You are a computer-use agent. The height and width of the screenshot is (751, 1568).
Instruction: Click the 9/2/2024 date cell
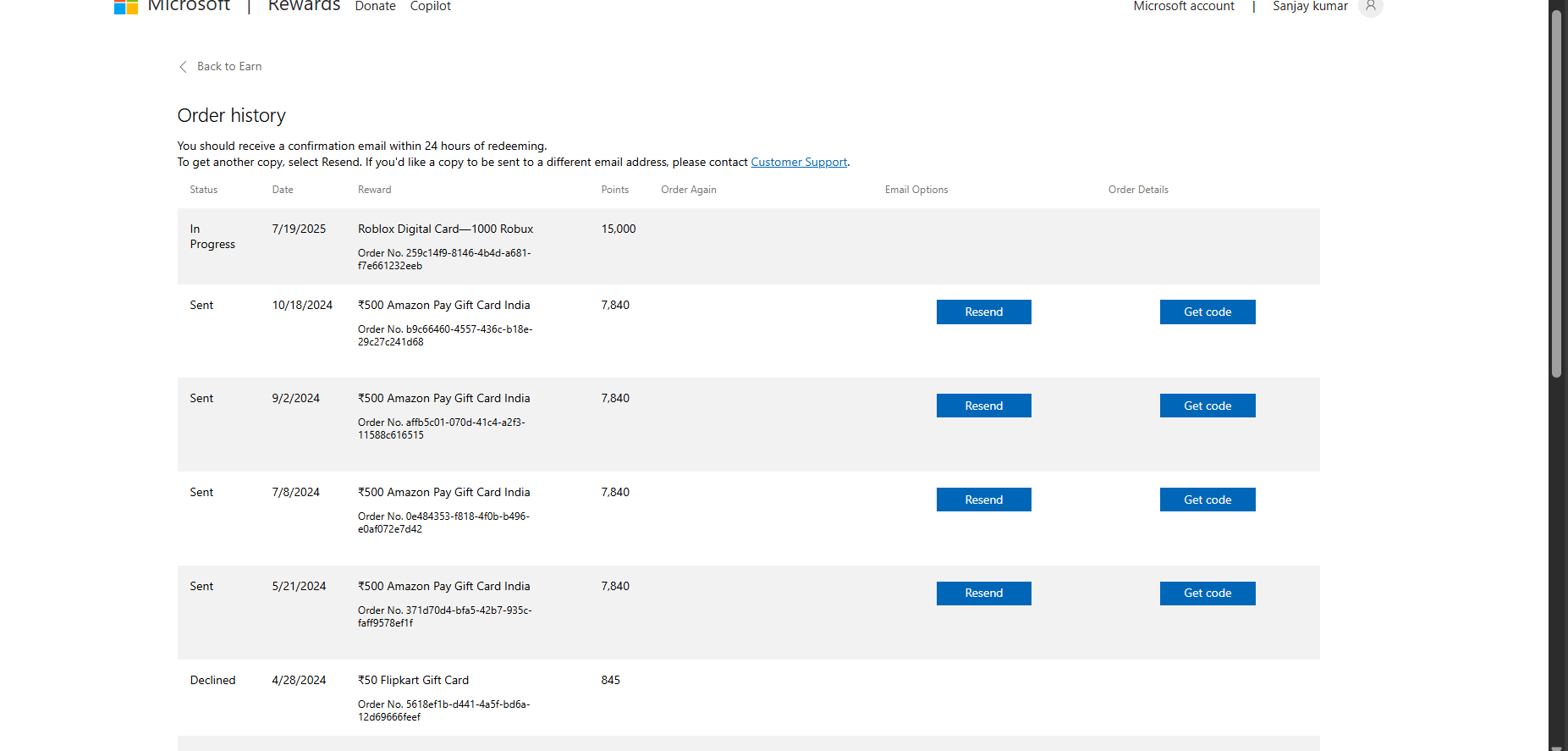click(296, 398)
